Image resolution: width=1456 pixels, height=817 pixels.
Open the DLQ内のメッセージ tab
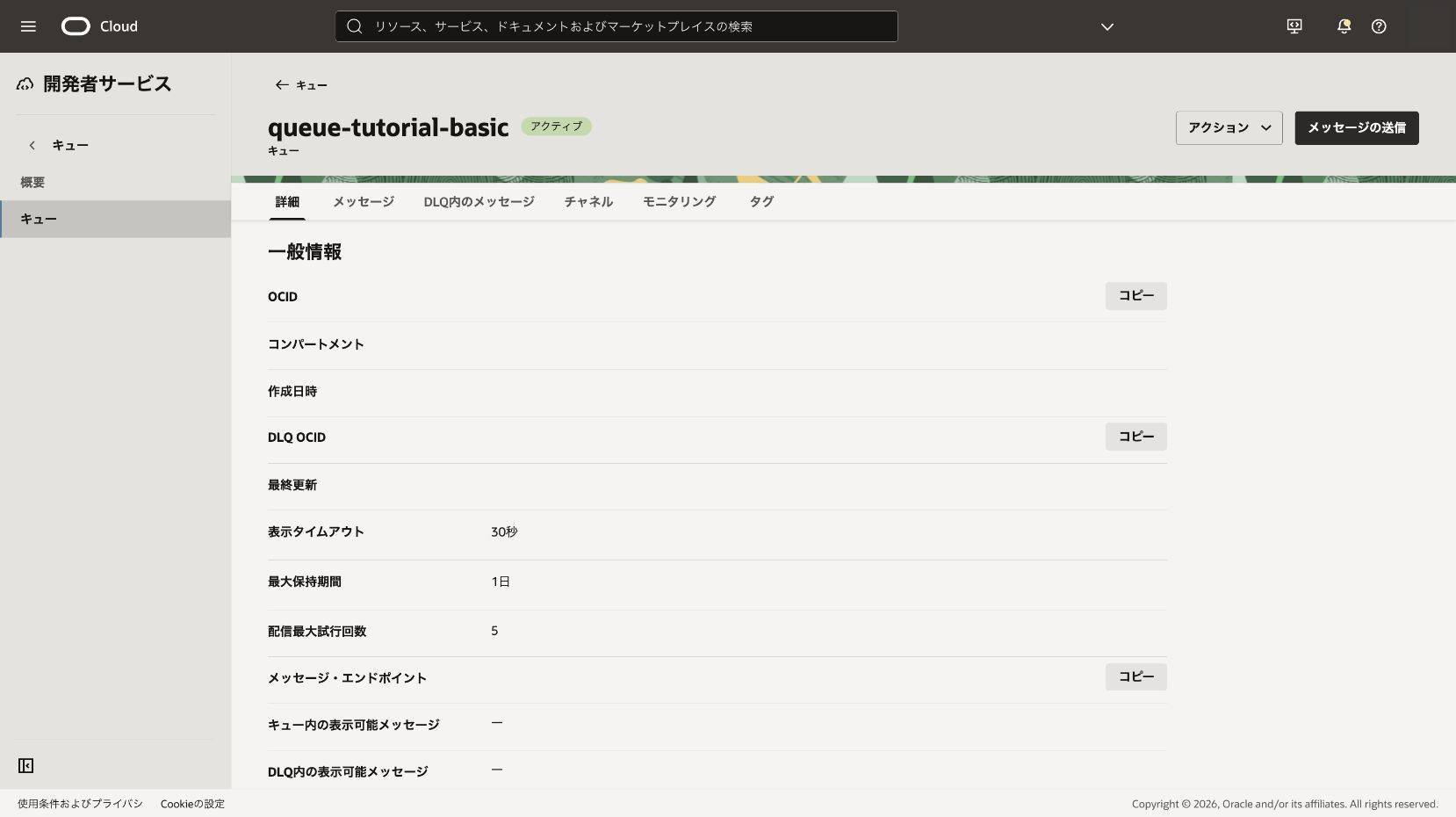tap(479, 202)
